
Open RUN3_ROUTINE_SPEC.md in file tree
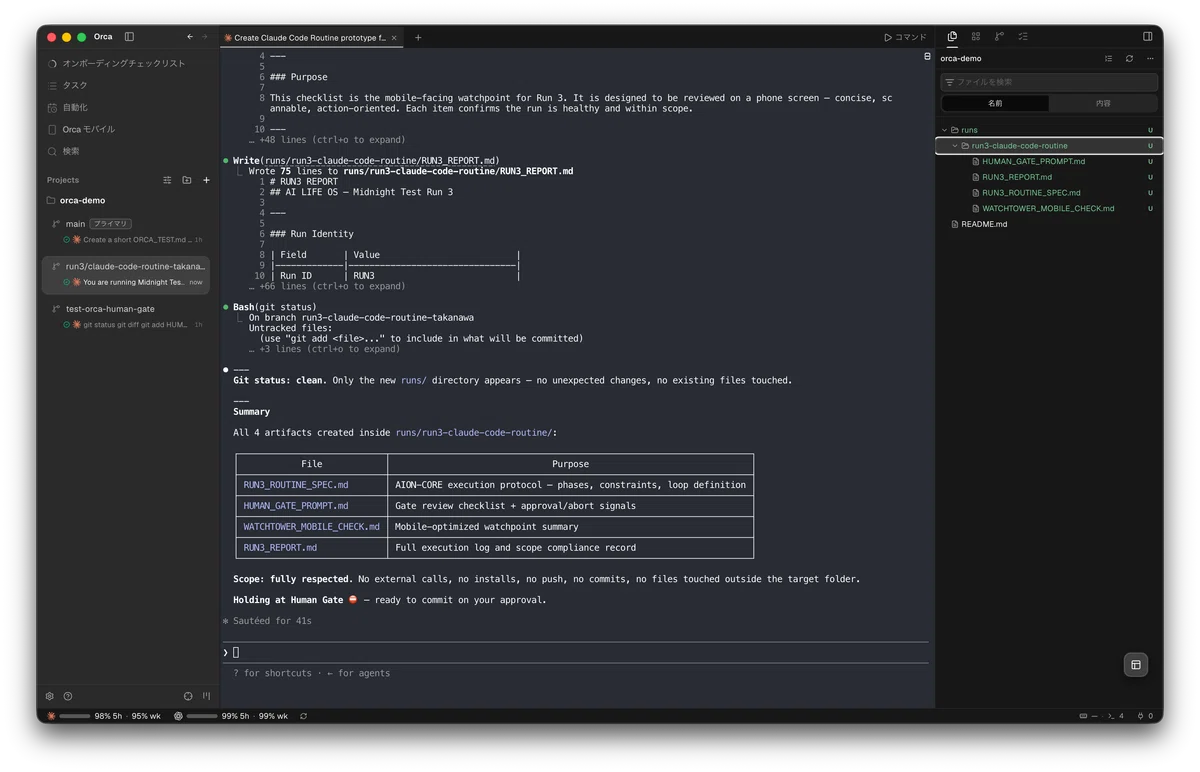click(x=1031, y=193)
